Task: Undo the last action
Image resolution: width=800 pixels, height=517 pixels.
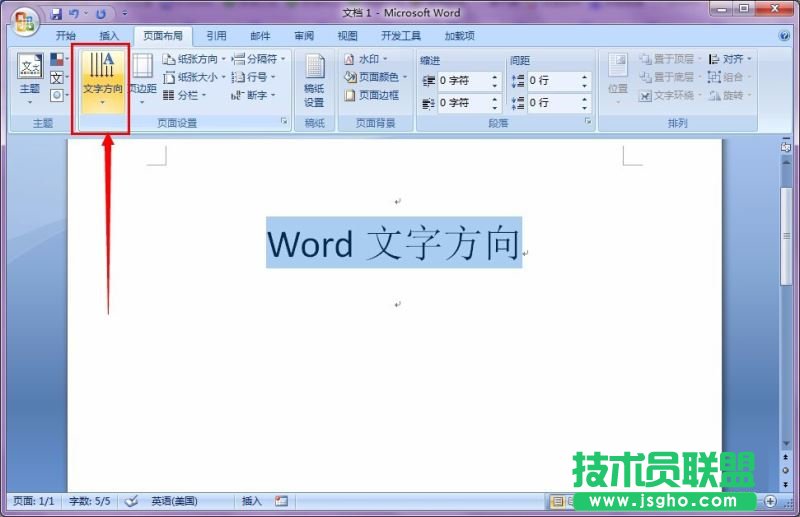Action: pos(74,14)
